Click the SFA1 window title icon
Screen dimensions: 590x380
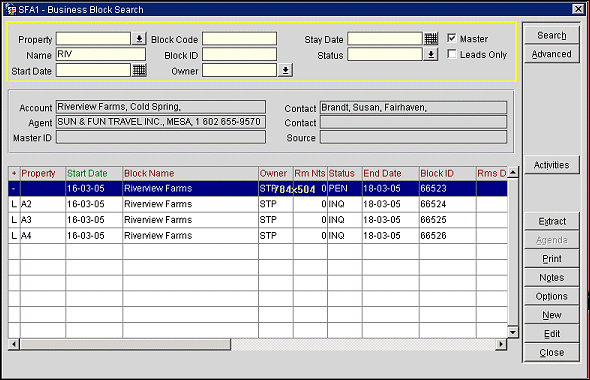point(10,9)
